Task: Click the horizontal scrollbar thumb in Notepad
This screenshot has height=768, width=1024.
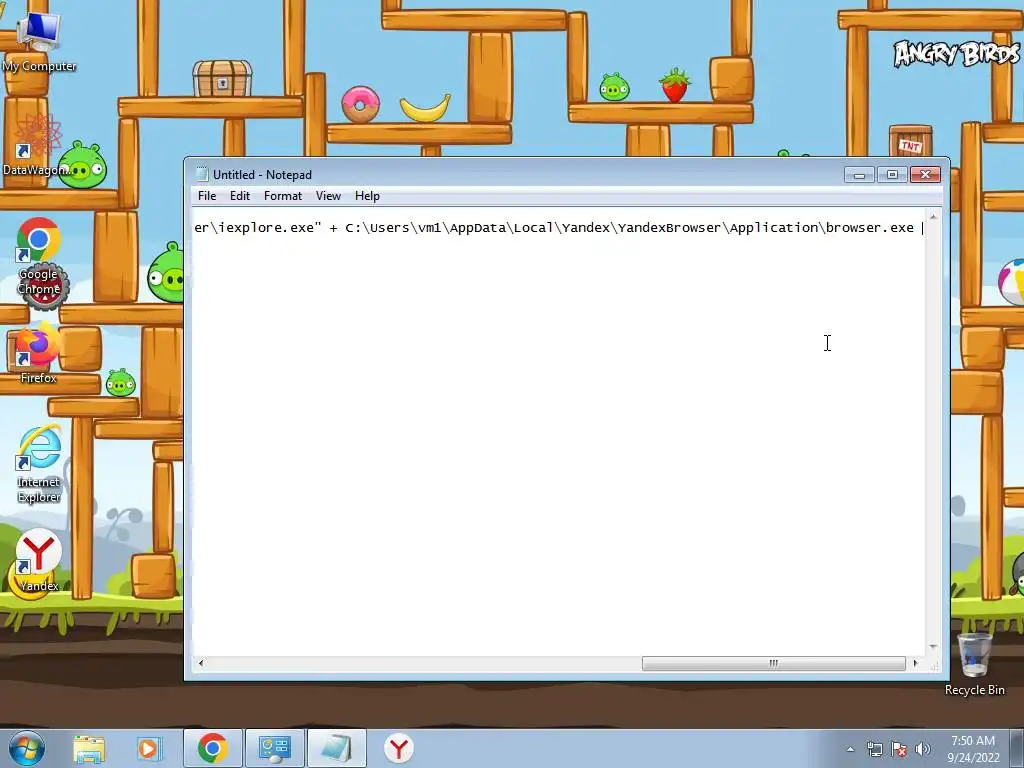Action: (773, 664)
